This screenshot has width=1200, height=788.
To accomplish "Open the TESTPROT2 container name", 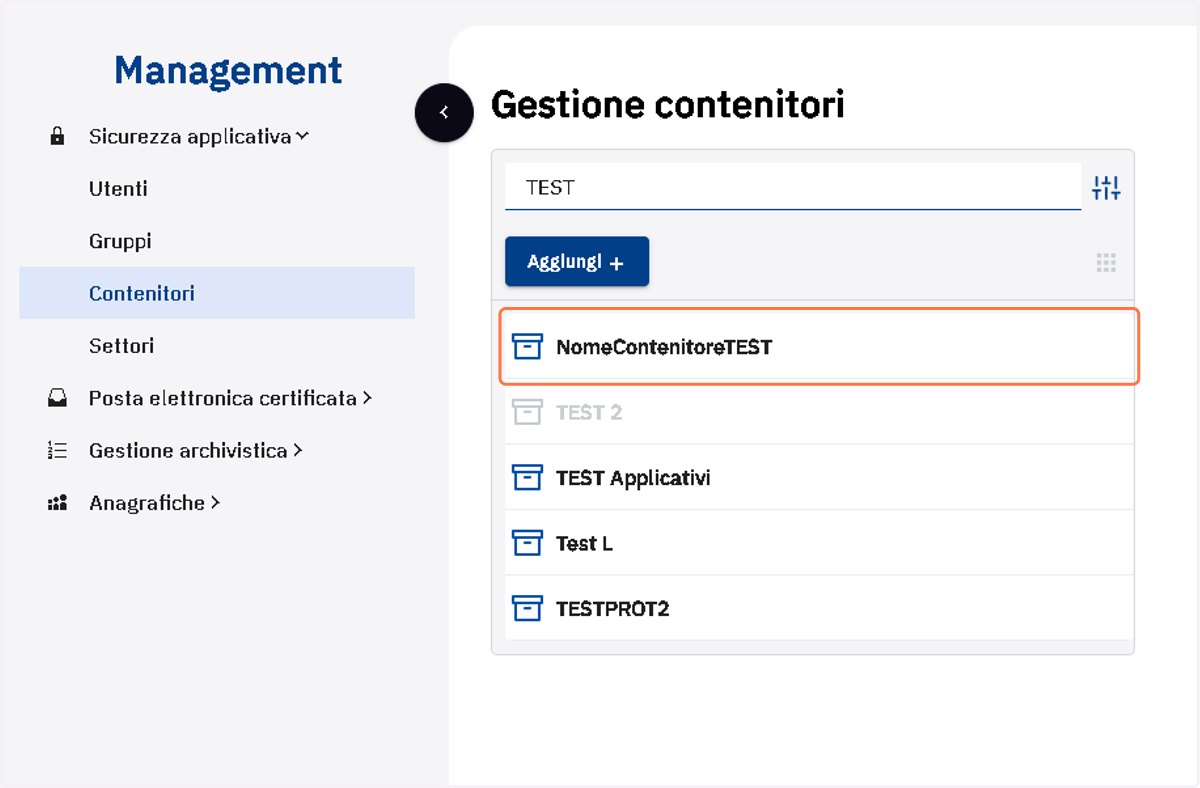I will 612,608.
